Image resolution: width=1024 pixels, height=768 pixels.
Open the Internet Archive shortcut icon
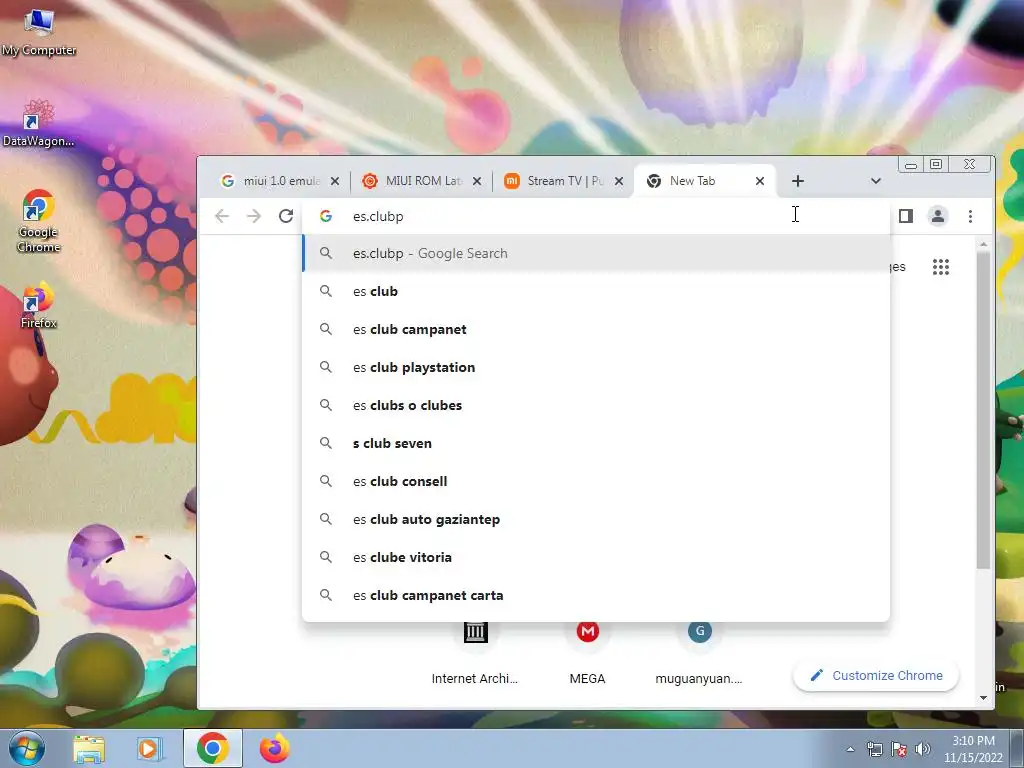click(475, 632)
